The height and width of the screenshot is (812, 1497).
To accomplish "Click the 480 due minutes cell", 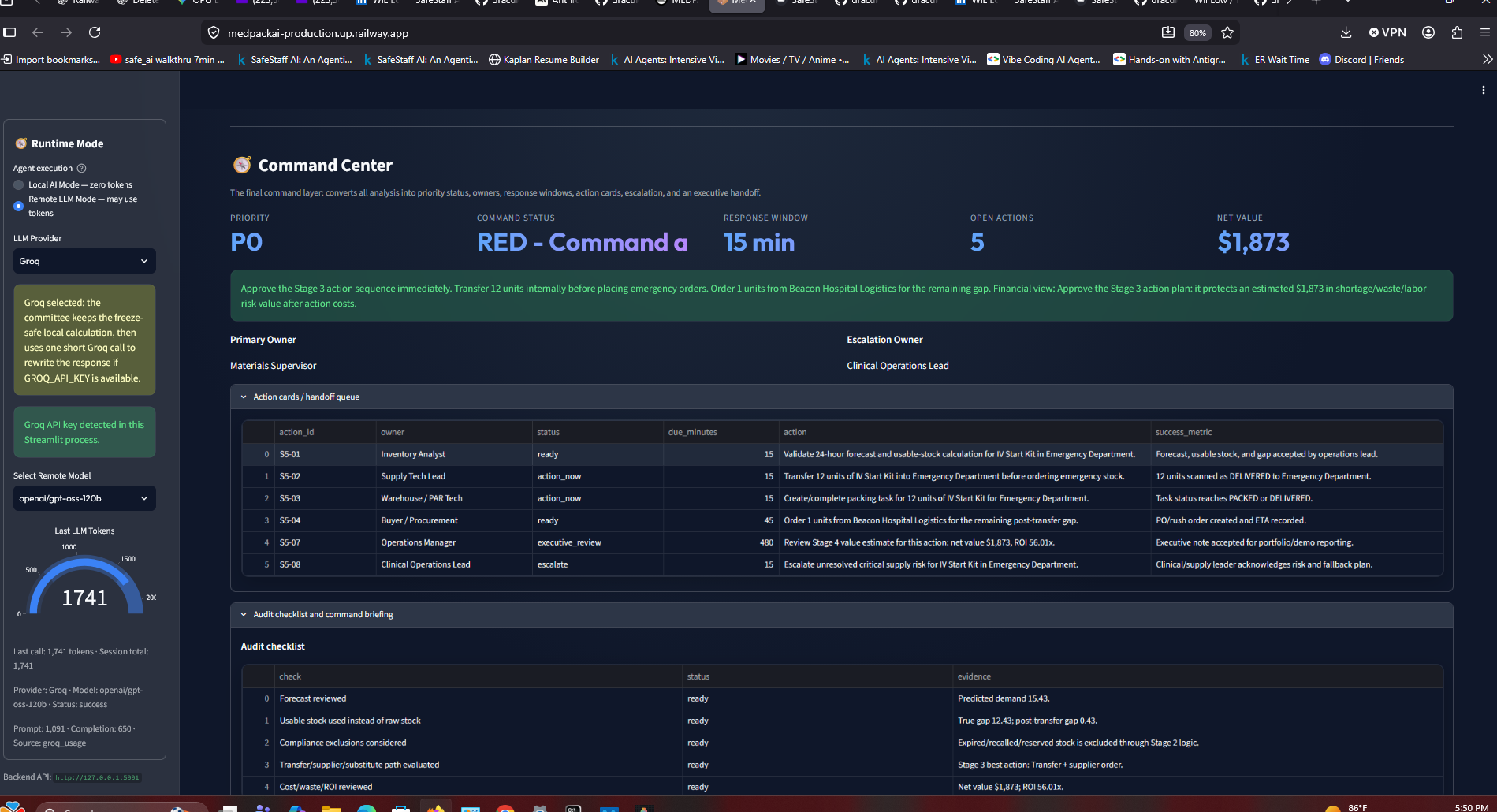I will [721, 542].
